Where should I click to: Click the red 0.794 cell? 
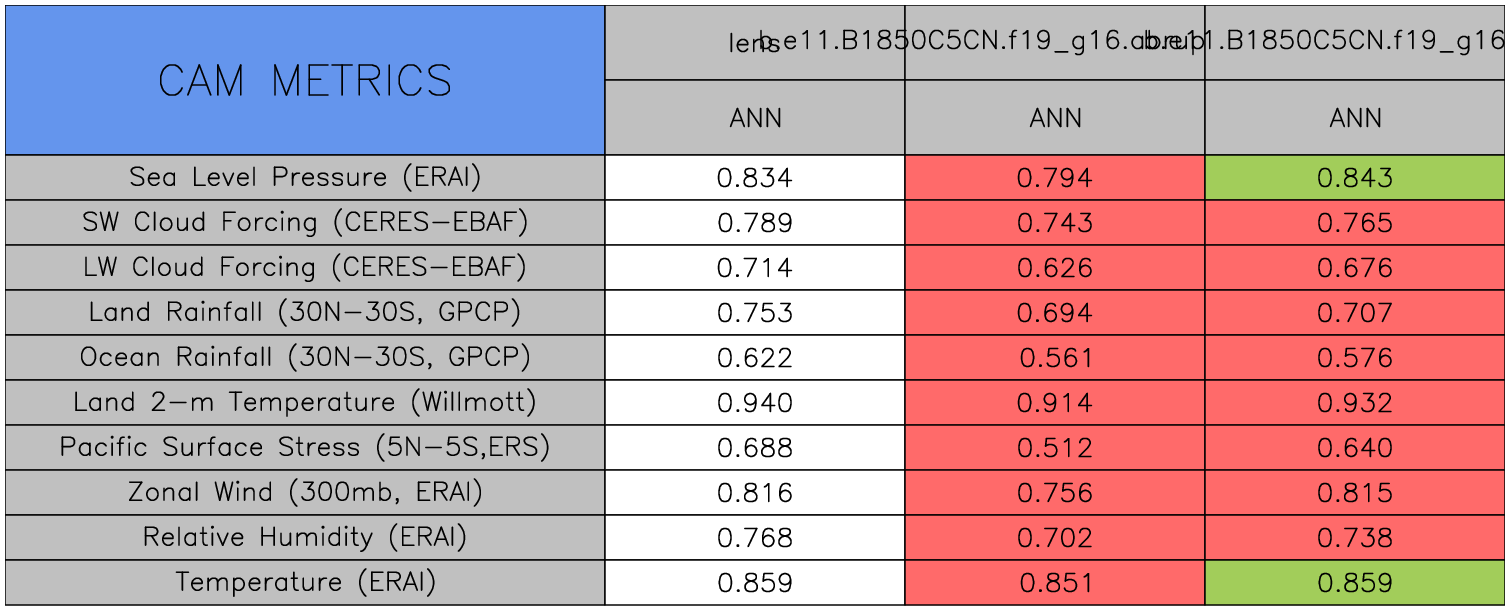(1055, 178)
